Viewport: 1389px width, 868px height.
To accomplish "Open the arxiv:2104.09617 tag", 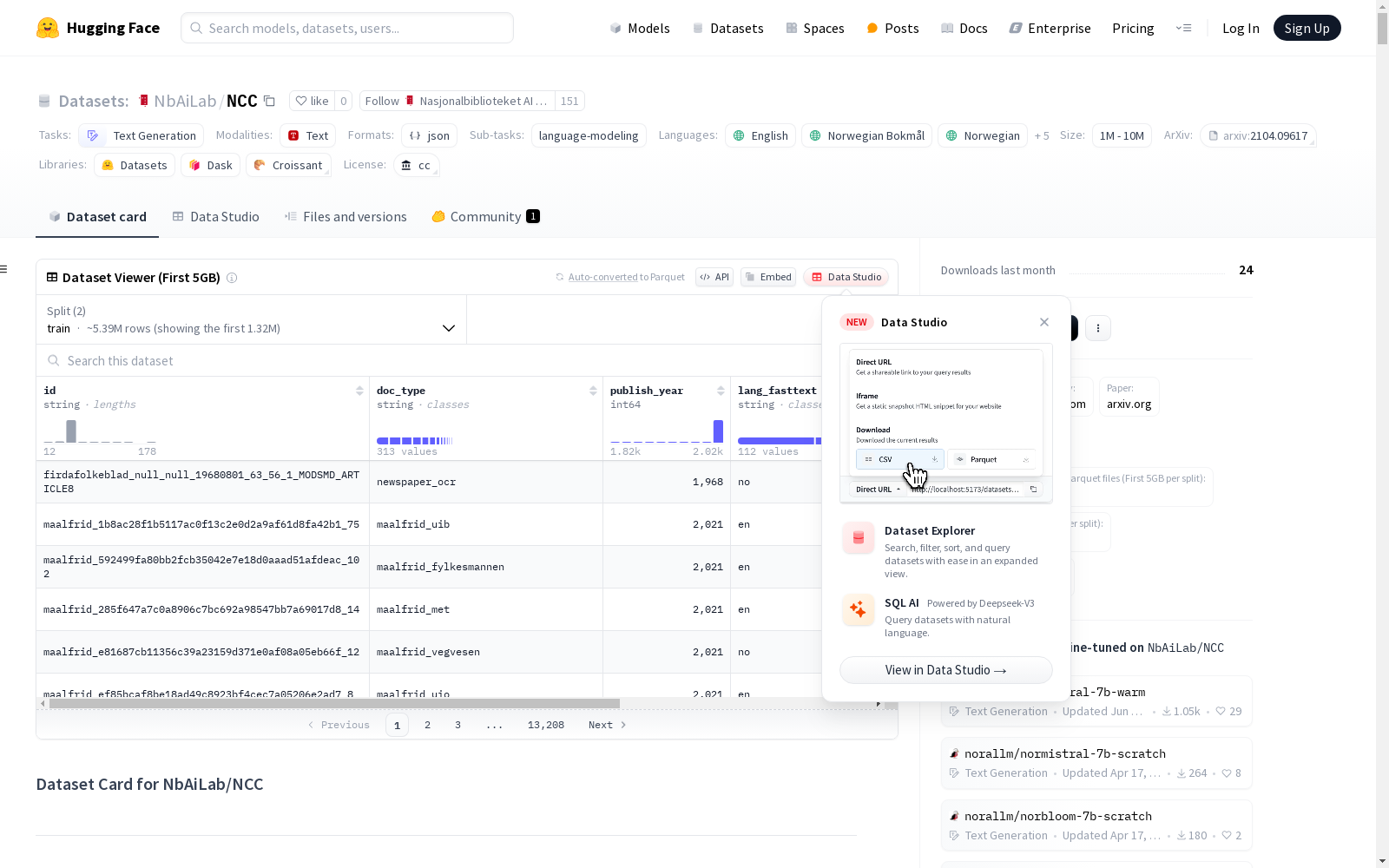I will pyautogui.click(x=1258, y=135).
